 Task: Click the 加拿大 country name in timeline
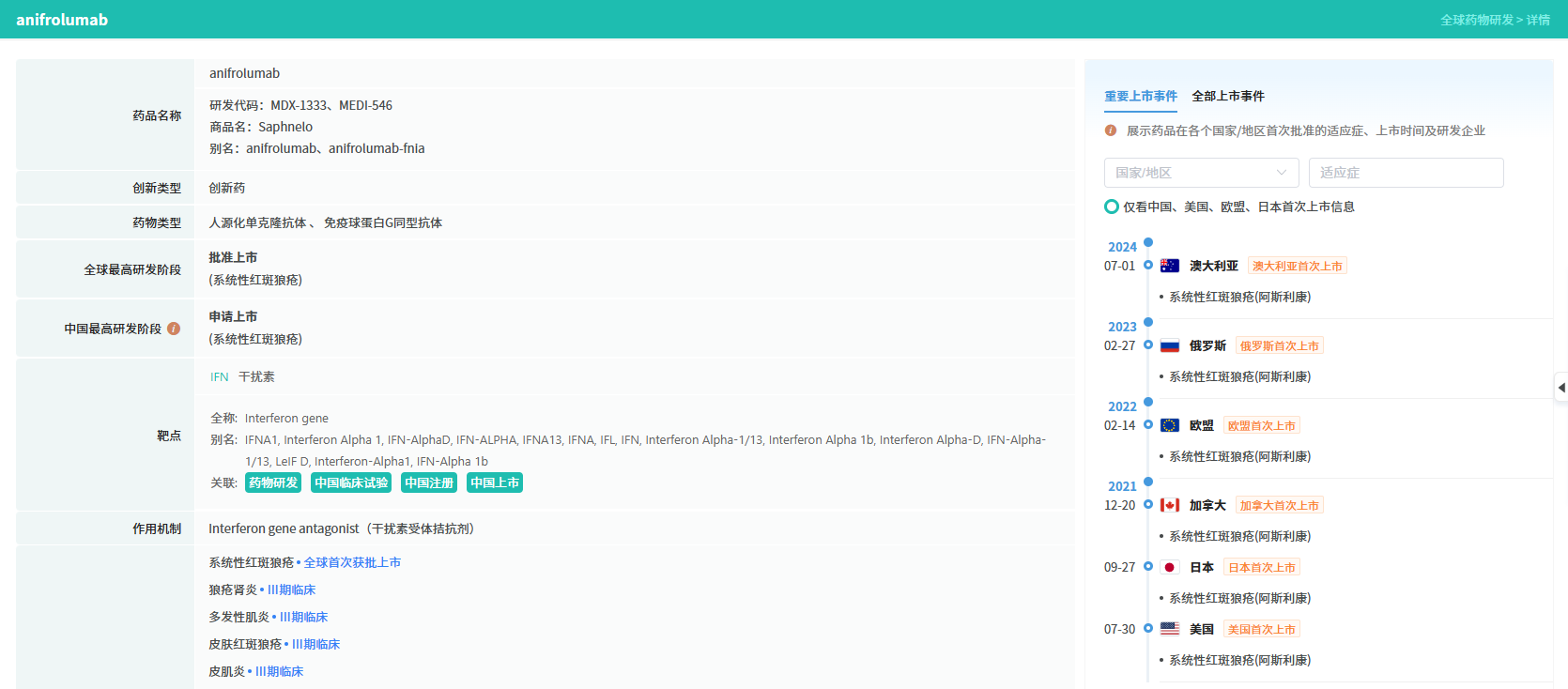(x=1207, y=505)
